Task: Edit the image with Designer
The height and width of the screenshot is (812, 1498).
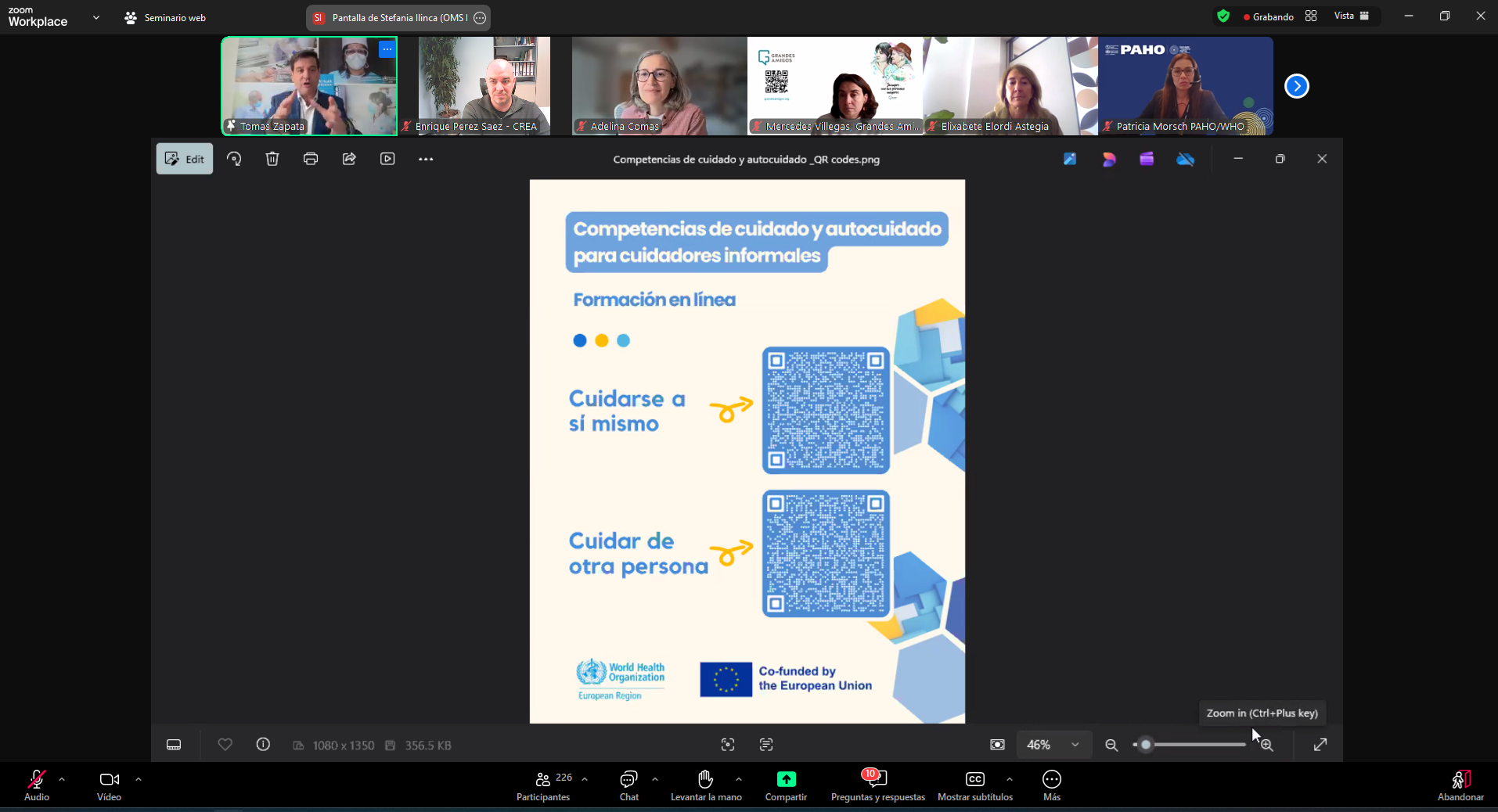Action: coord(1108,159)
